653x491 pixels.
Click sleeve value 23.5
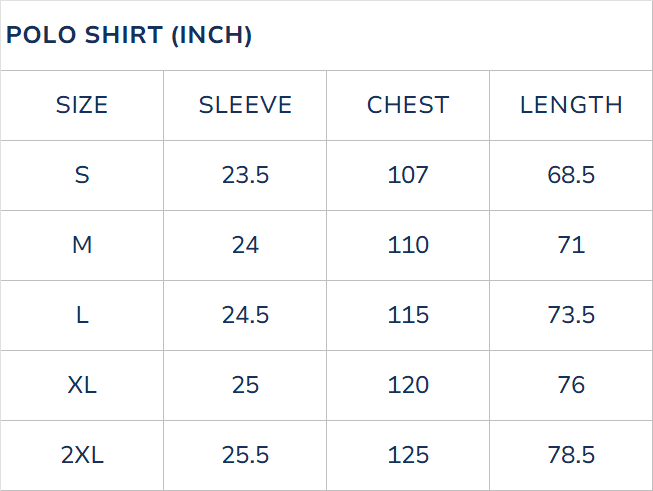click(x=245, y=175)
